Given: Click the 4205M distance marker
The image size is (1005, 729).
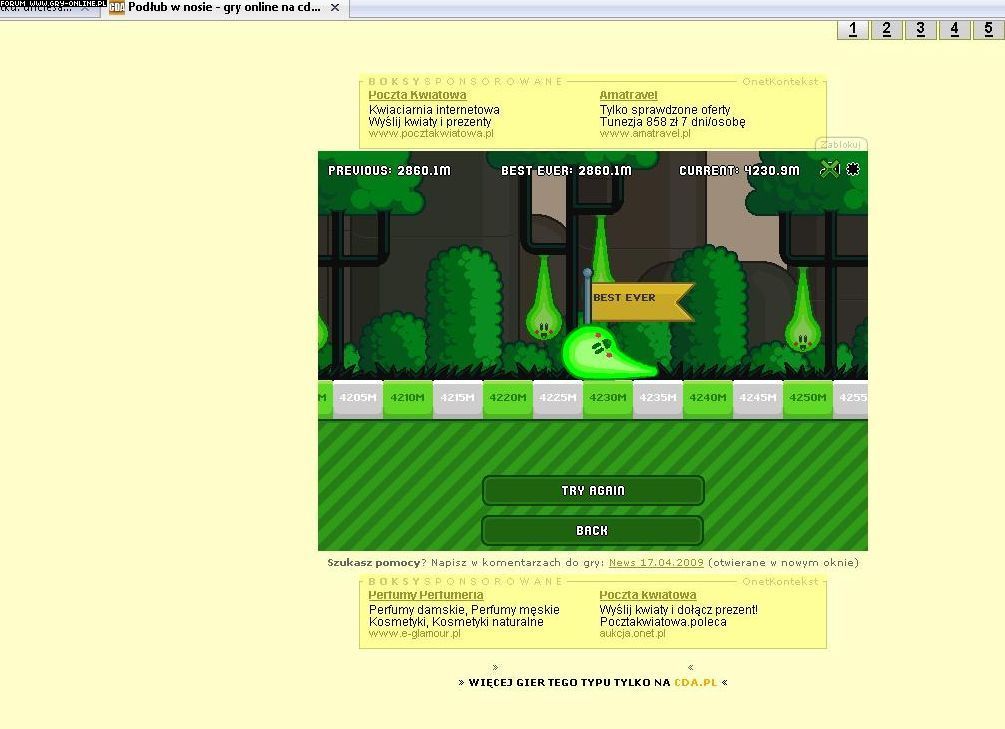Looking at the screenshot, I should point(358,399).
